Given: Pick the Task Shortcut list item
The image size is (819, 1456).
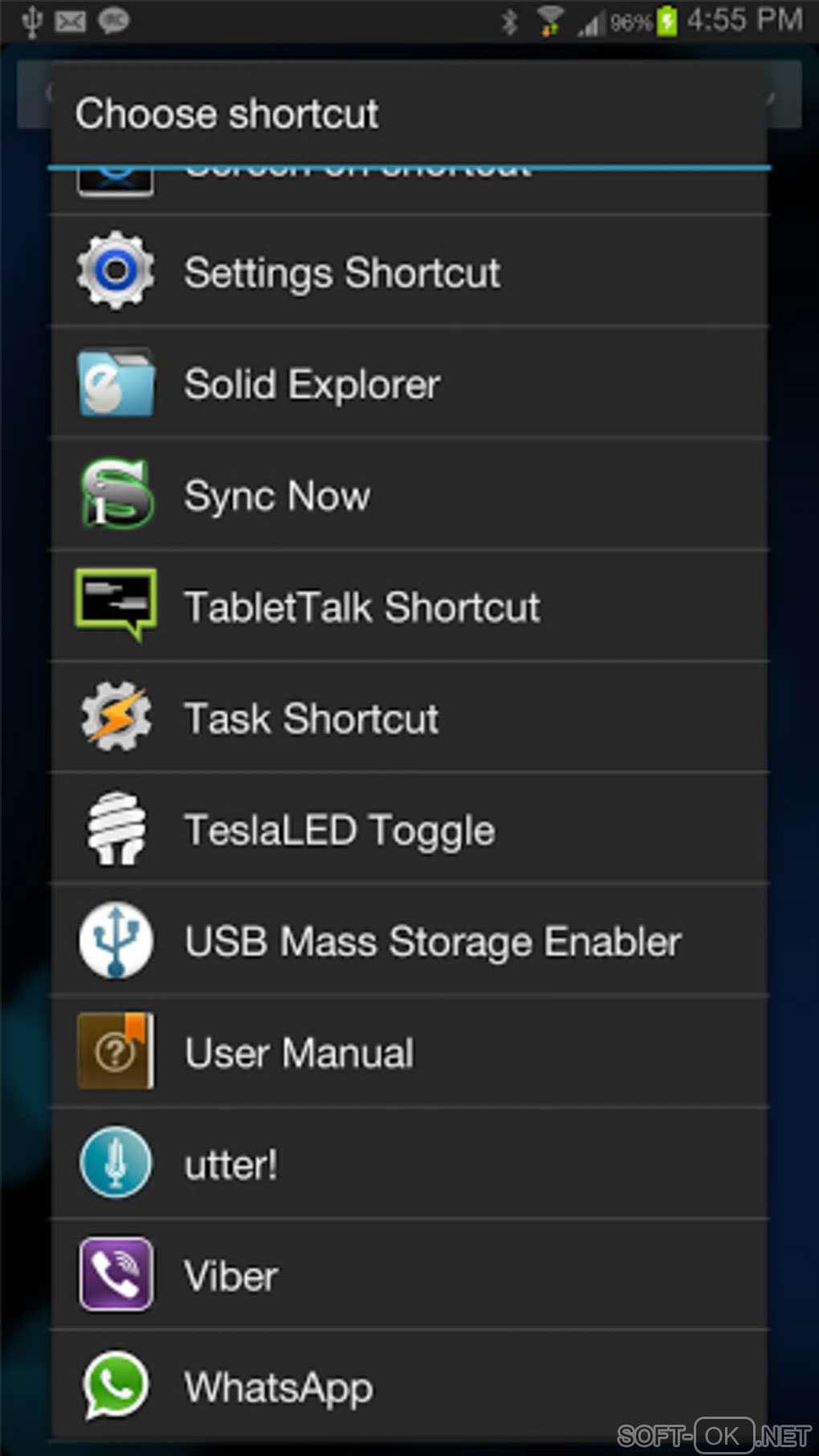Looking at the screenshot, I should click(x=312, y=719).
